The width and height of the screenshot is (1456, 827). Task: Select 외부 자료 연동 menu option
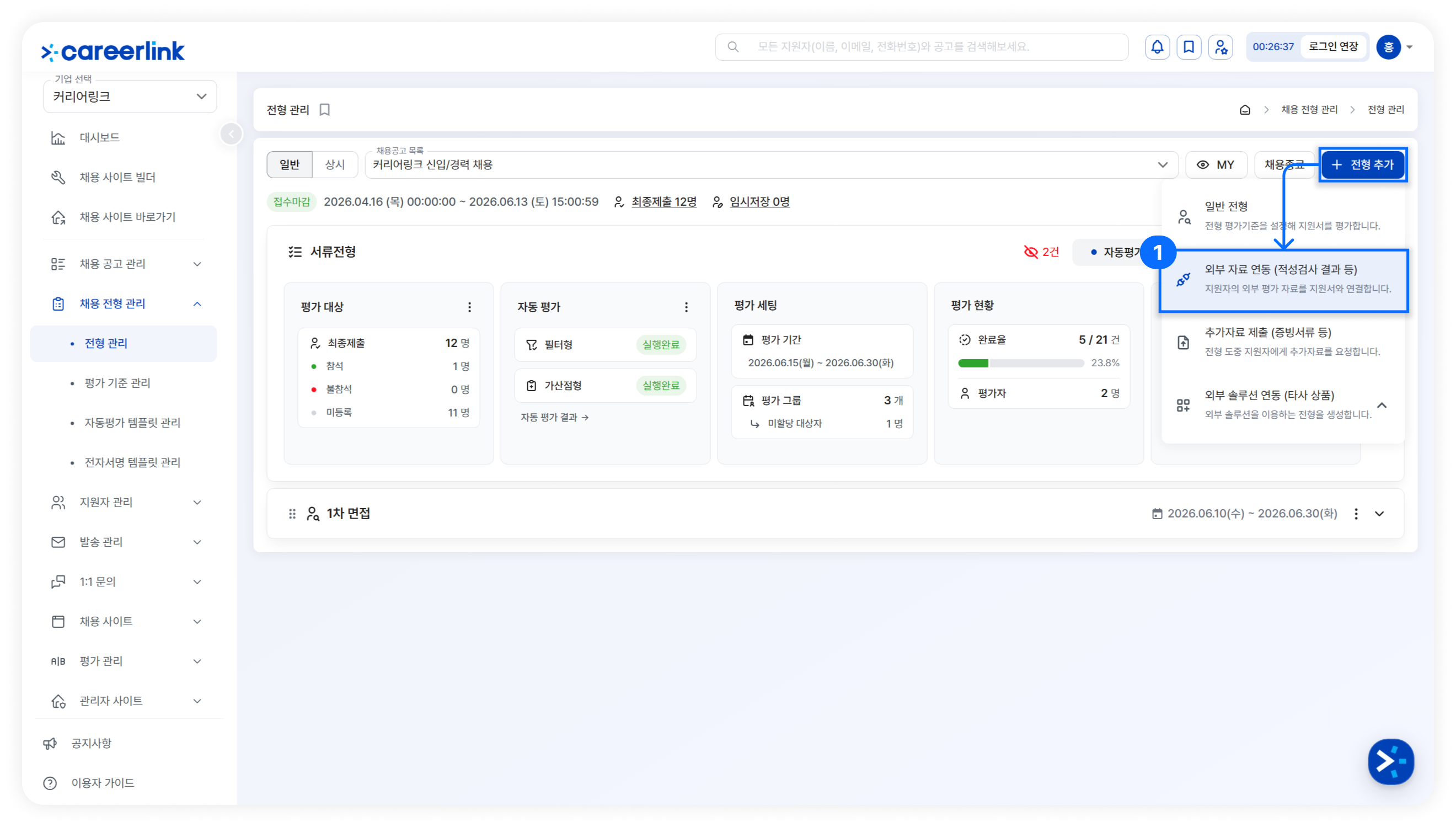coord(1282,280)
